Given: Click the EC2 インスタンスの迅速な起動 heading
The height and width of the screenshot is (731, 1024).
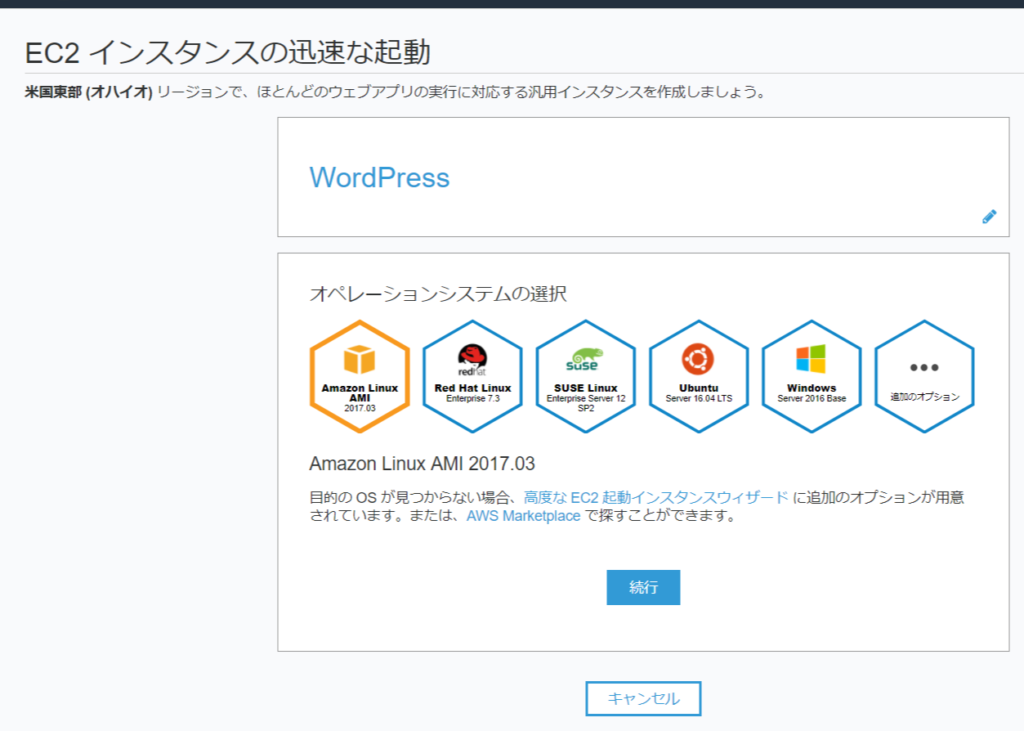Looking at the screenshot, I should (x=227, y=52).
